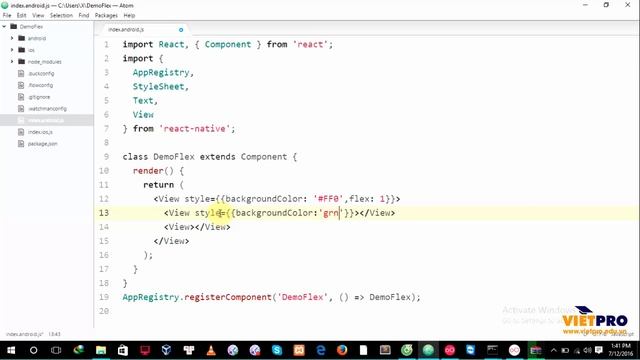Collapse the DemoFlex project root folder
This screenshot has height=360, width=640.
pos(4,27)
